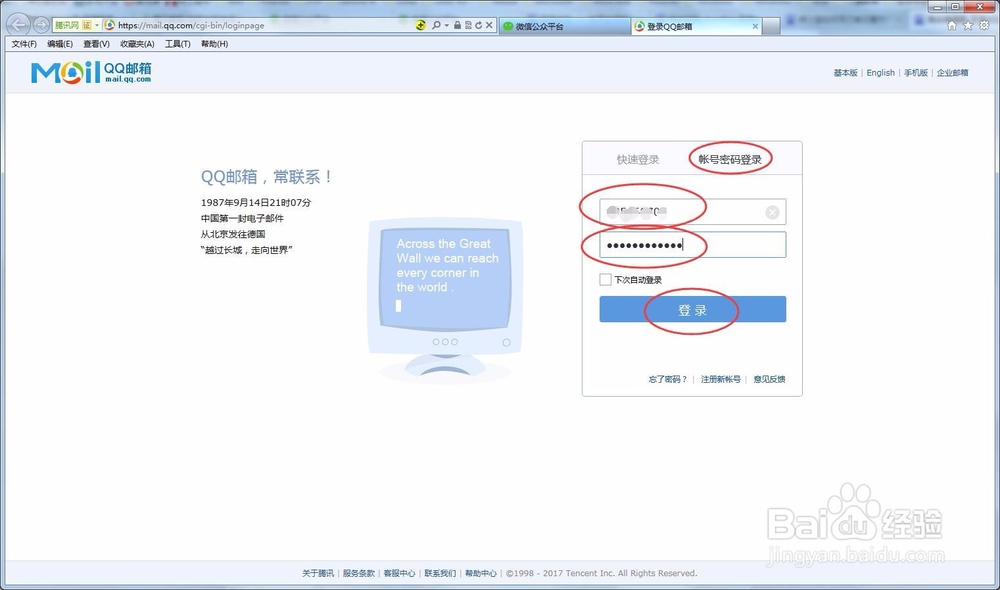Open the 手机版 link

tap(915, 73)
